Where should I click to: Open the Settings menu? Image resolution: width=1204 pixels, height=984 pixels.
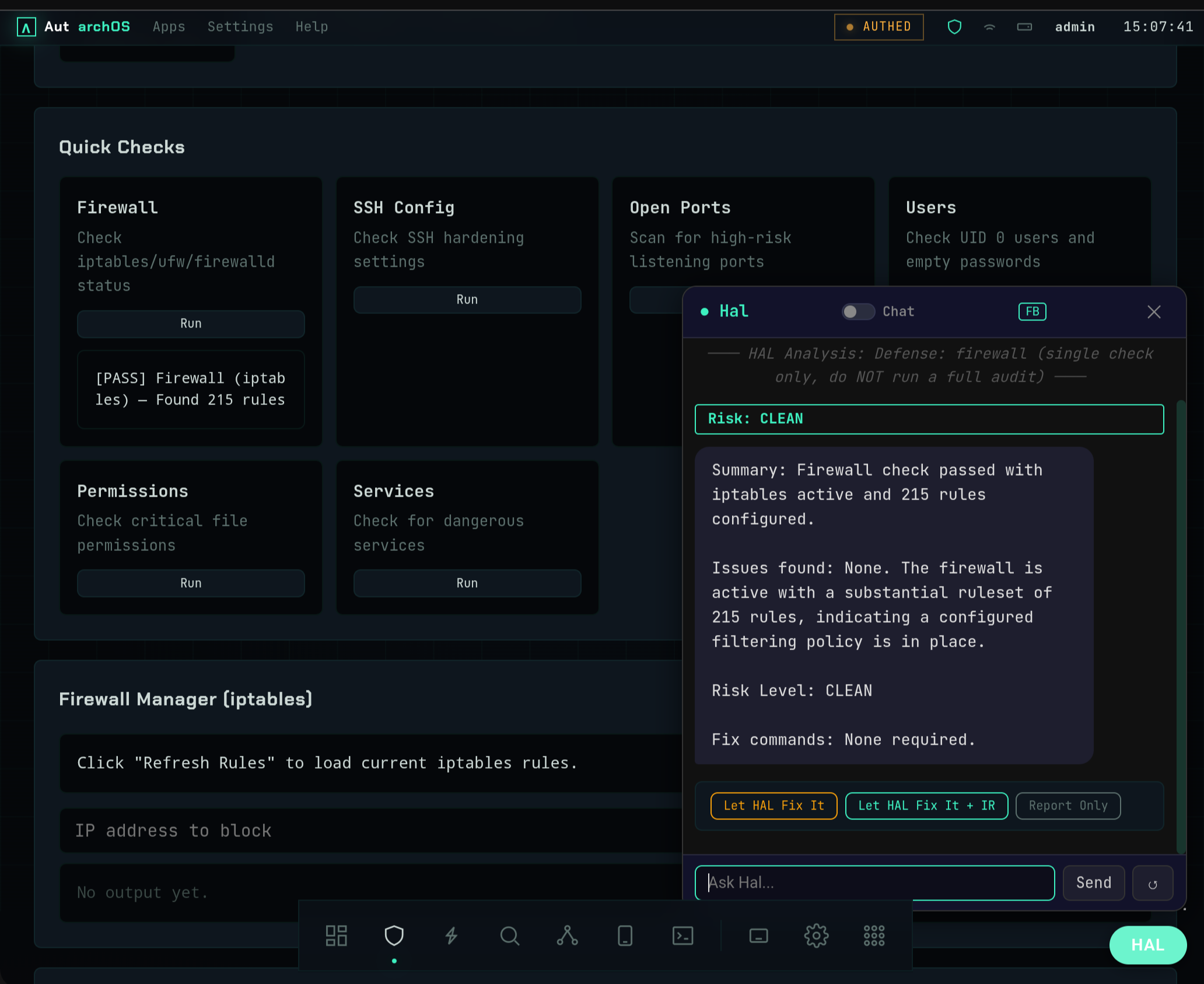point(240,27)
